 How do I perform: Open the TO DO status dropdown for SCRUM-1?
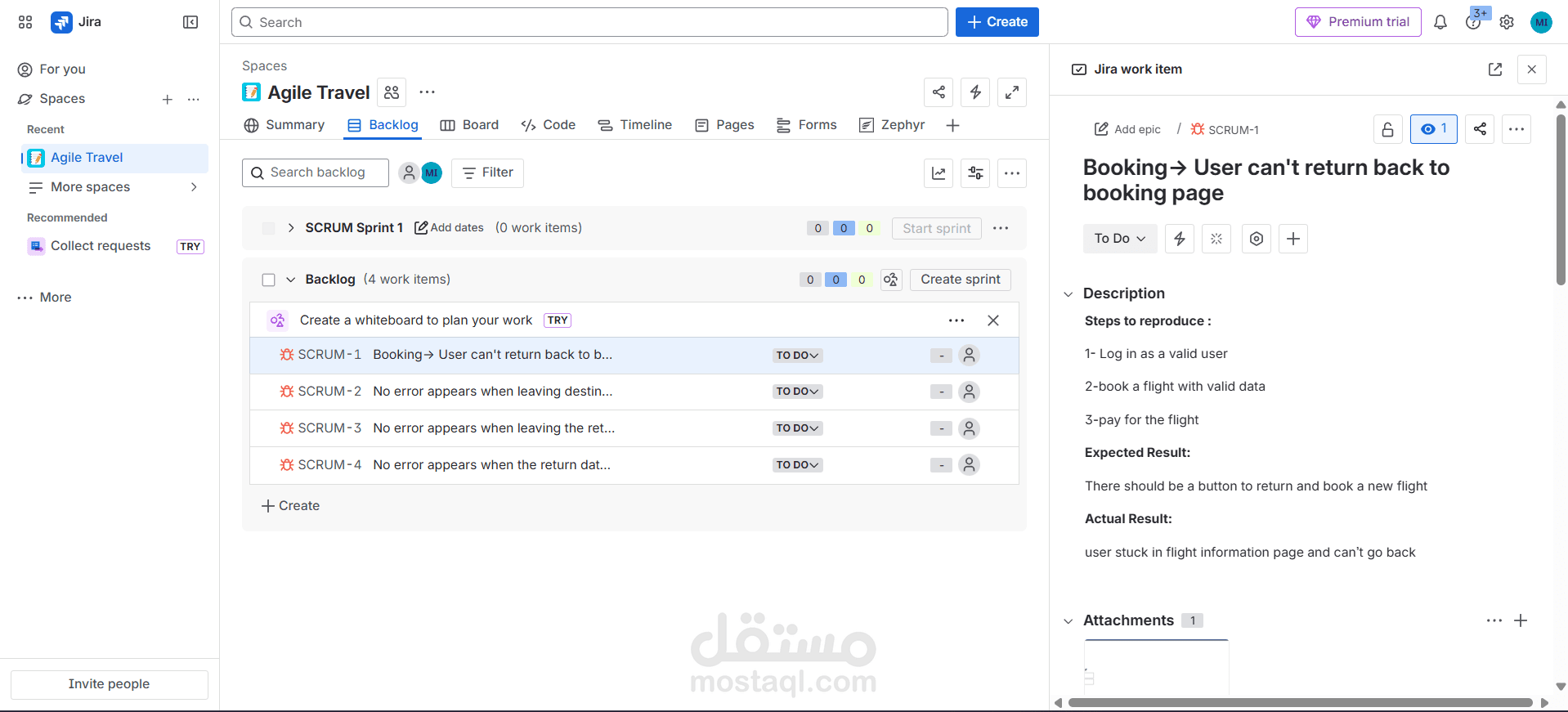tap(797, 356)
